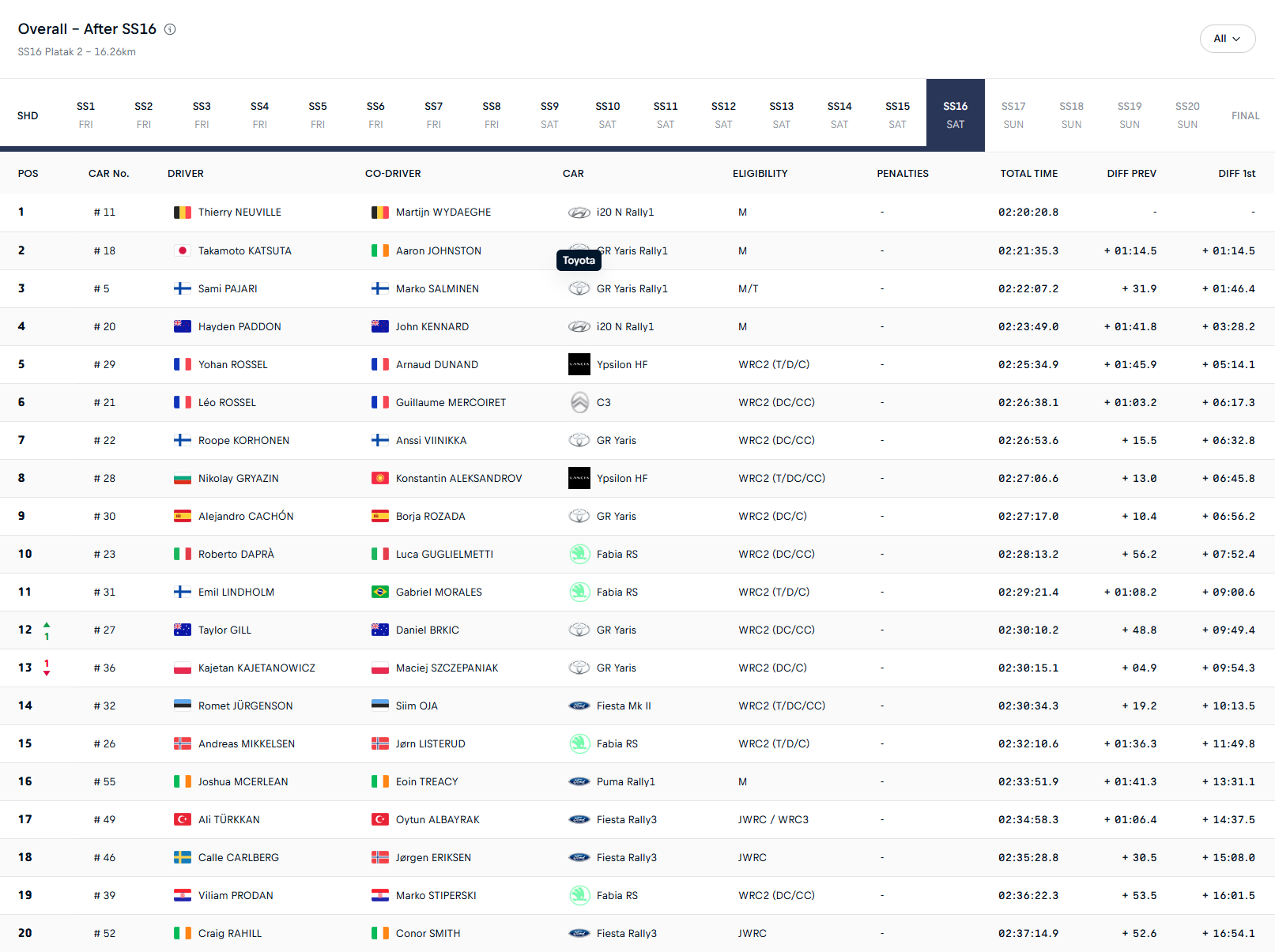
Task: Click the PENALTIES column header
Action: pyautogui.click(x=903, y=174)
